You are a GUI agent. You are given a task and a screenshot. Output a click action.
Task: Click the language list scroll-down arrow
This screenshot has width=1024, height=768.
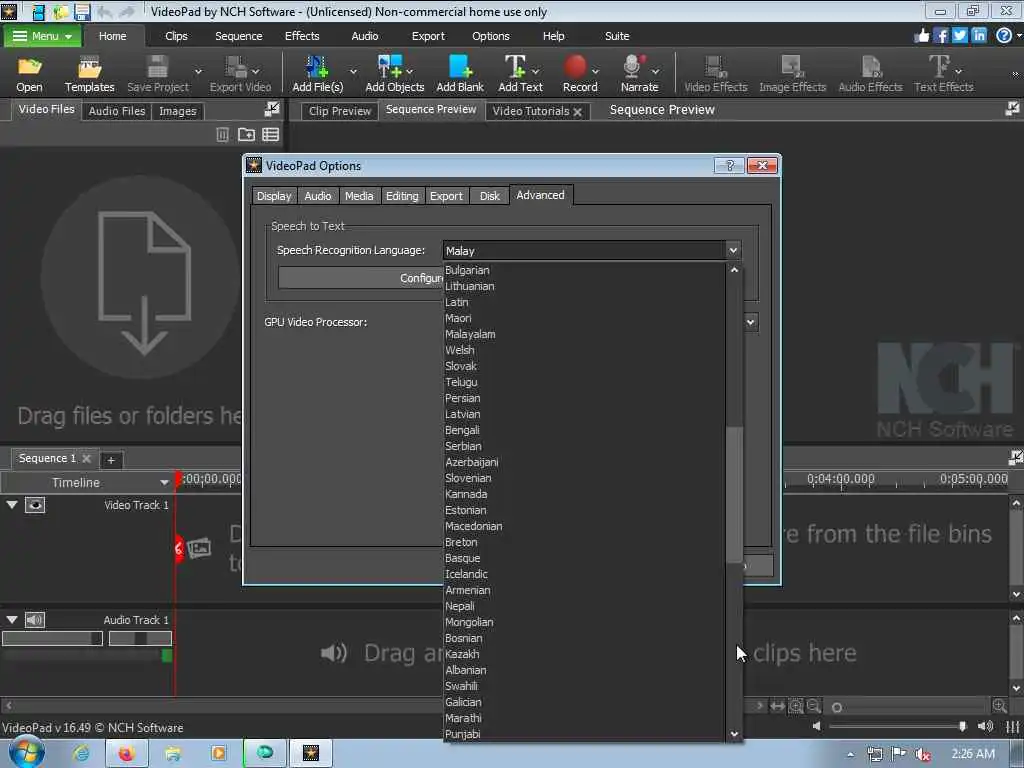tap(734, 734)
